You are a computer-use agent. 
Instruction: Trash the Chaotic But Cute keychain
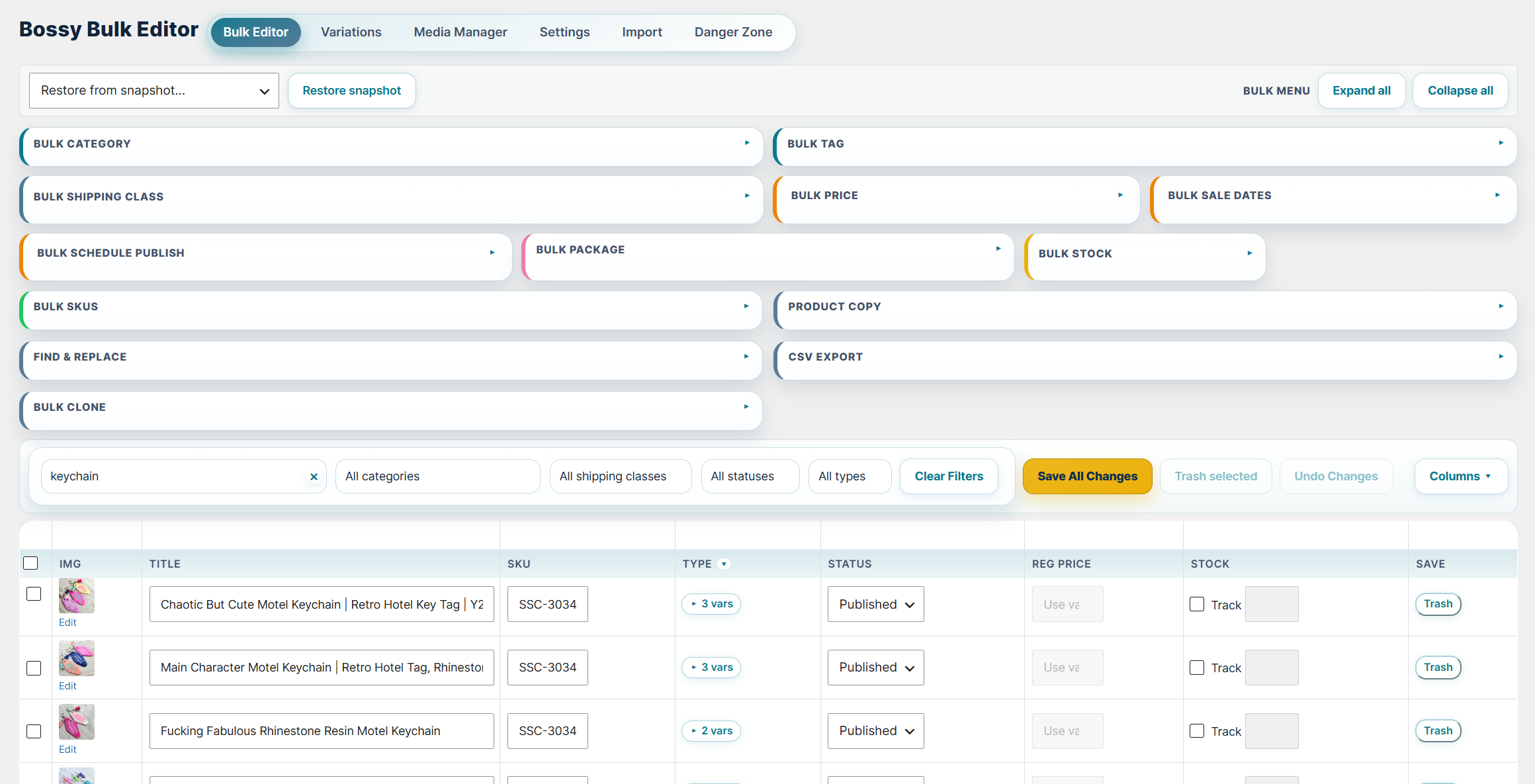point(1438,604)
